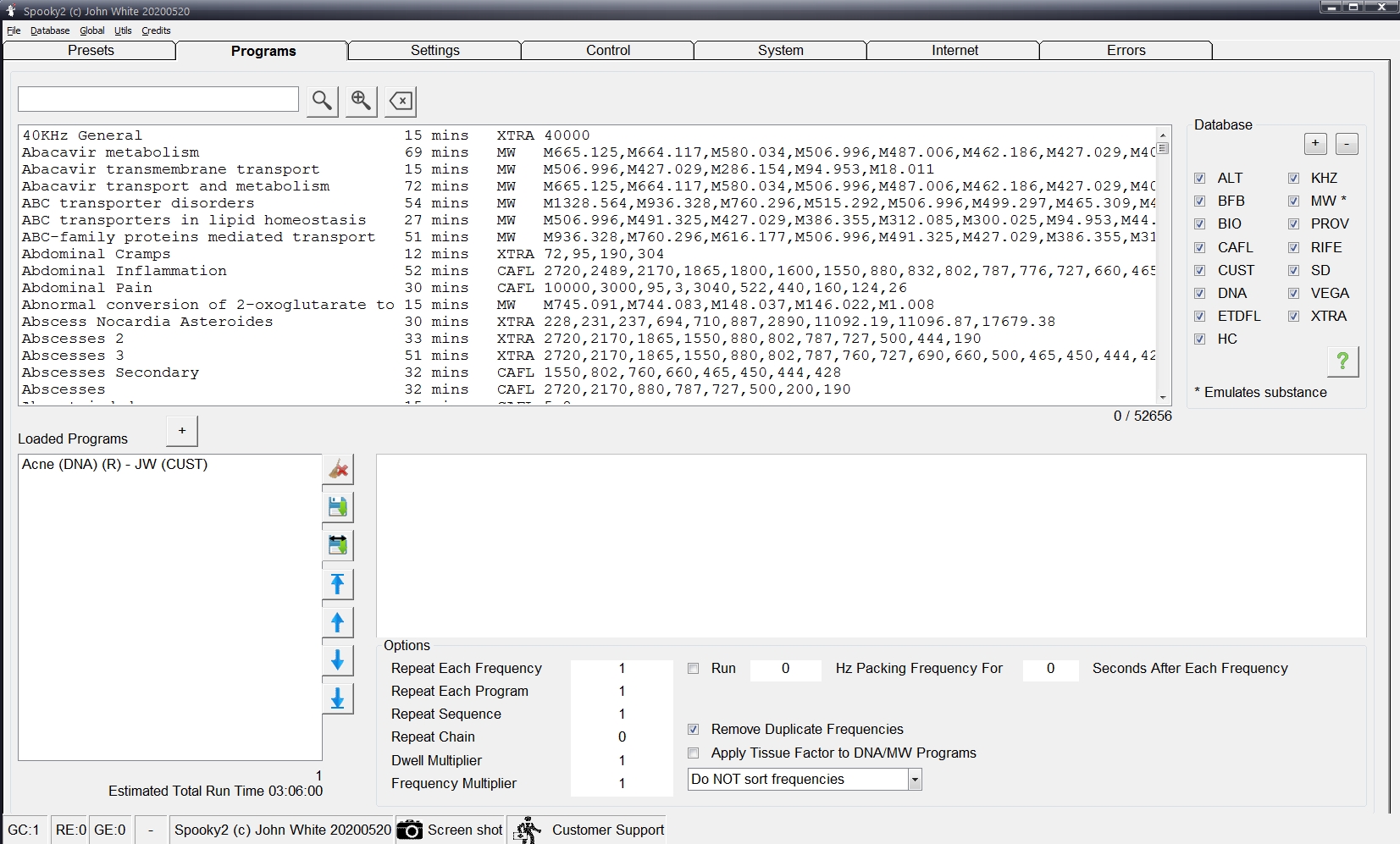The height and width of the screenshot is (844, 1400).
Task: Uncheck the DNA database checkbox
Action: 1199,293
